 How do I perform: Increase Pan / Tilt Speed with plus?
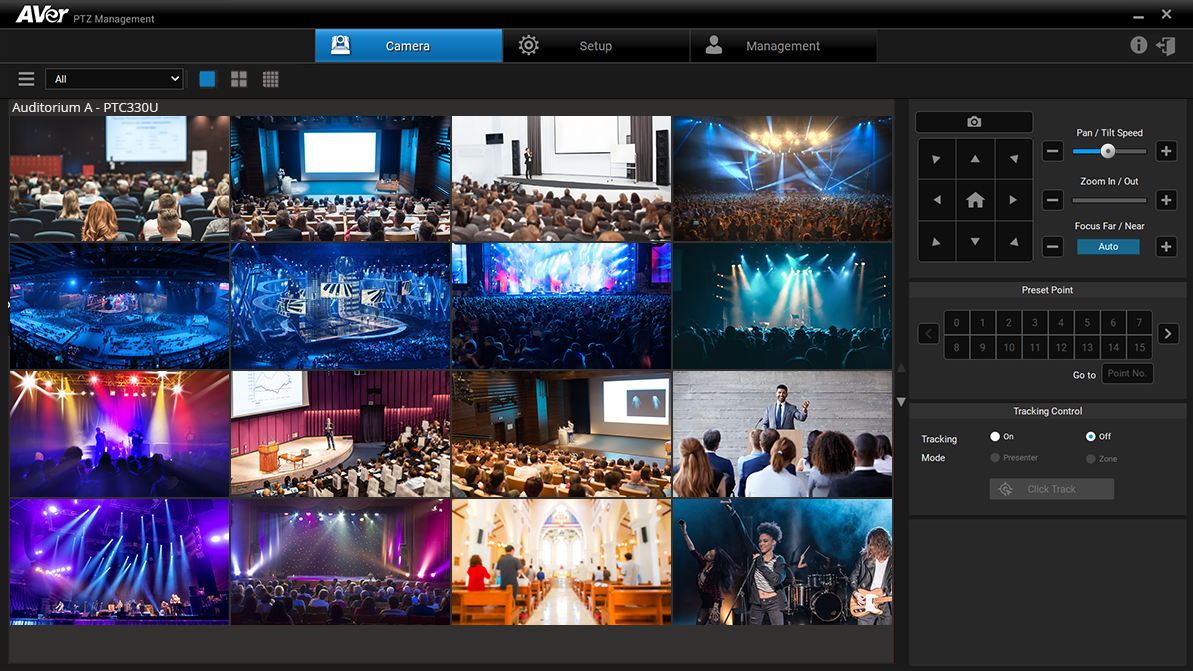1166,151
